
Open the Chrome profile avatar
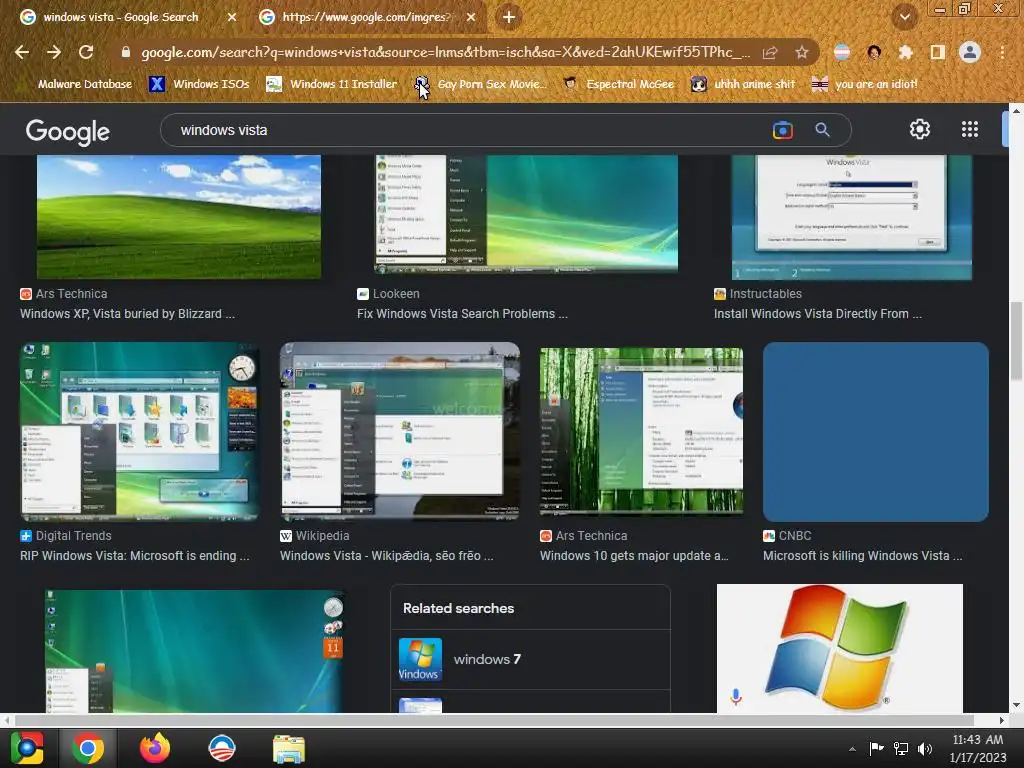coord(970,52)
